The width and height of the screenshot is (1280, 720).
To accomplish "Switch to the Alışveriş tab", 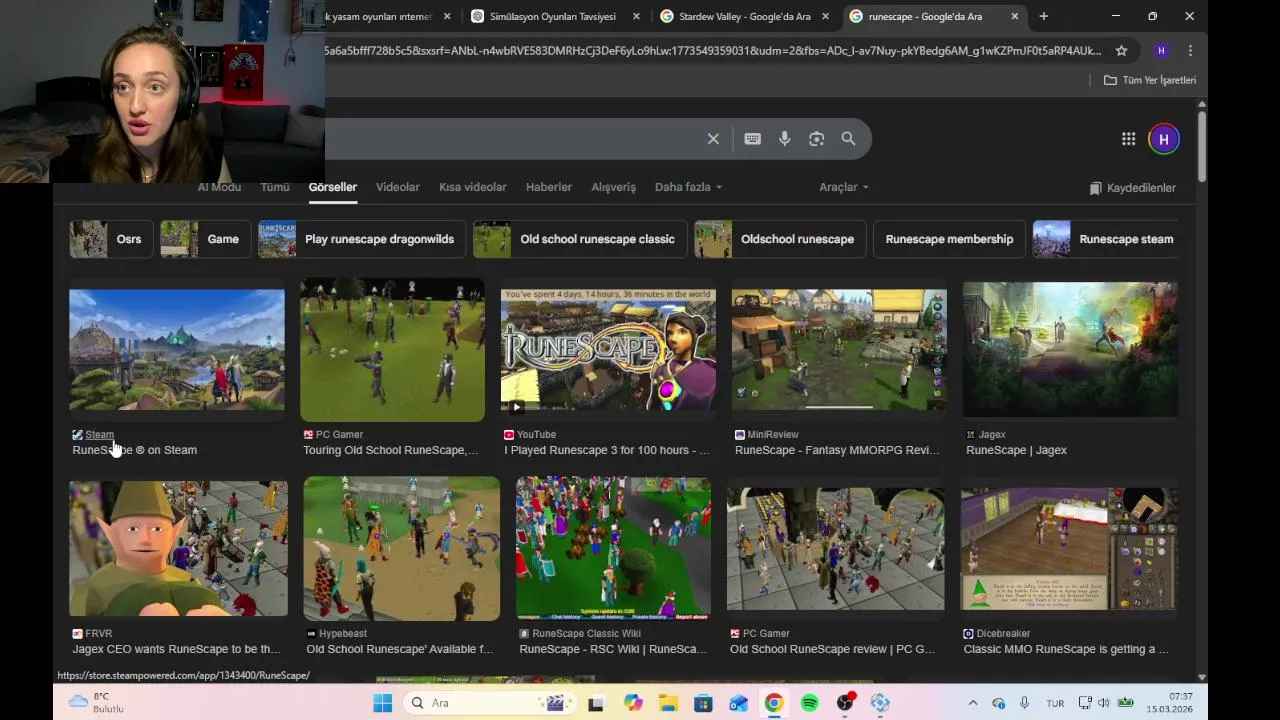I will point(613,187).
